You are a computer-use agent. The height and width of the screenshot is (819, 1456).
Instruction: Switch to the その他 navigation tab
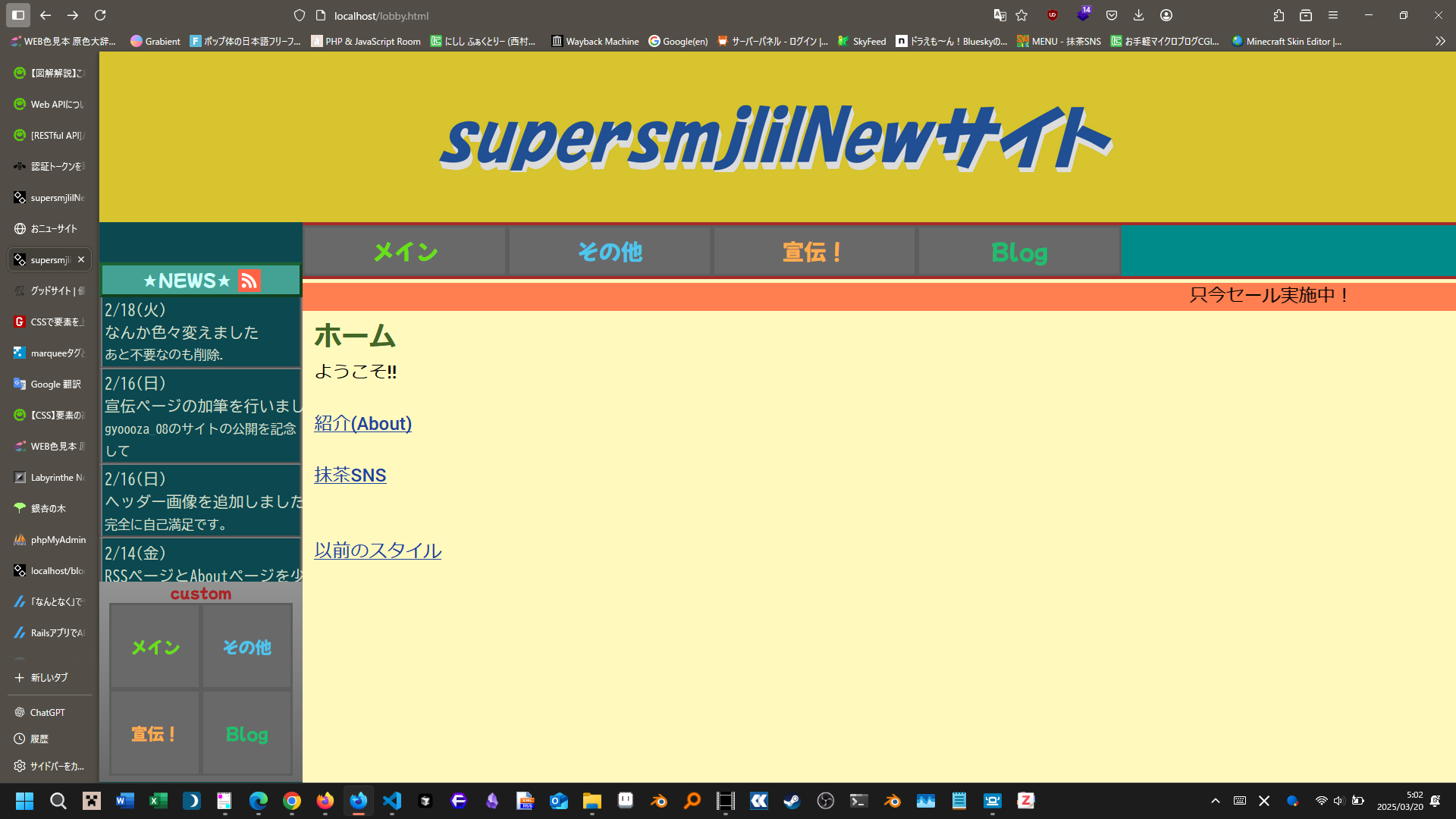[609, 252]
